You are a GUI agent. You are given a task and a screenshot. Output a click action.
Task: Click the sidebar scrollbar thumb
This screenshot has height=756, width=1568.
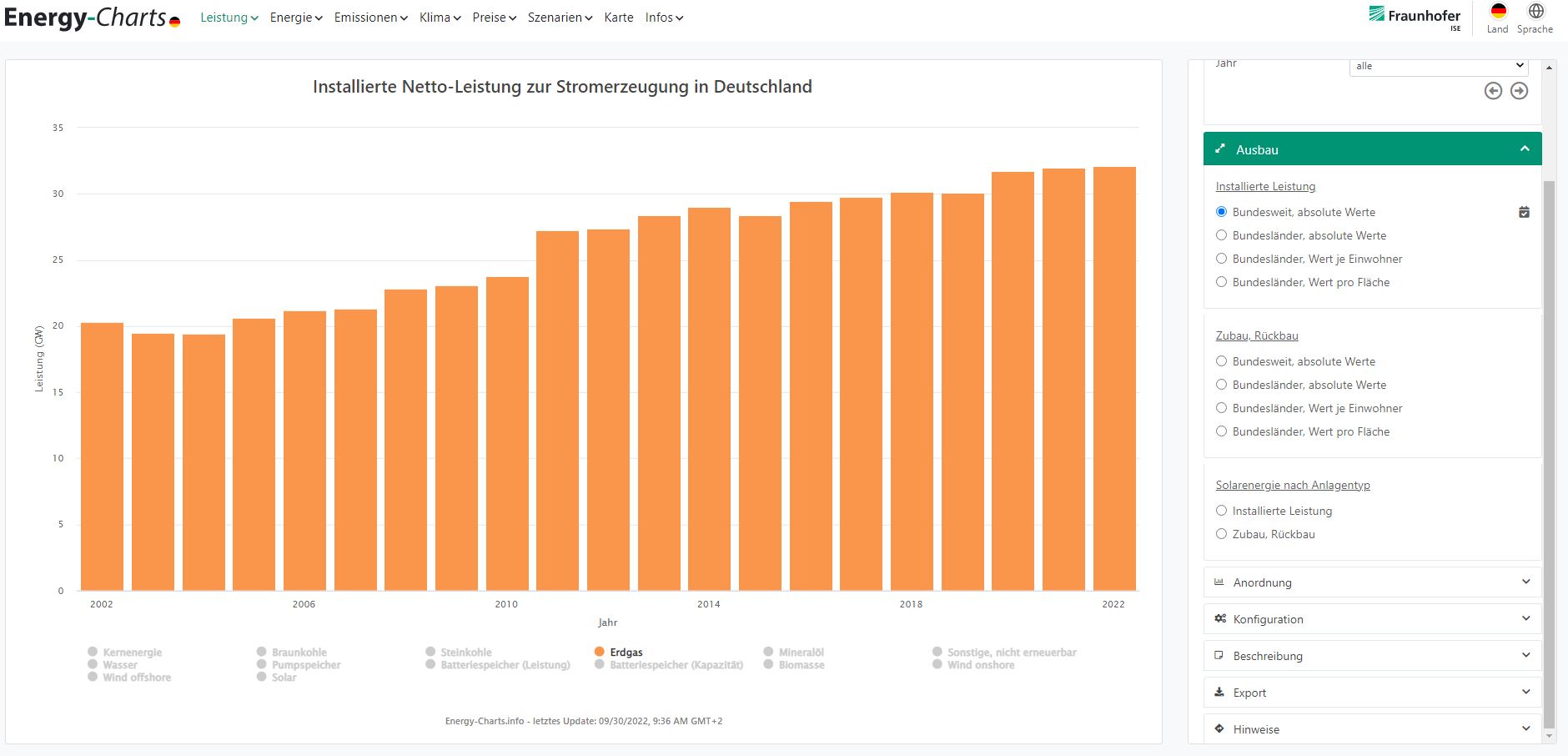1550,455
